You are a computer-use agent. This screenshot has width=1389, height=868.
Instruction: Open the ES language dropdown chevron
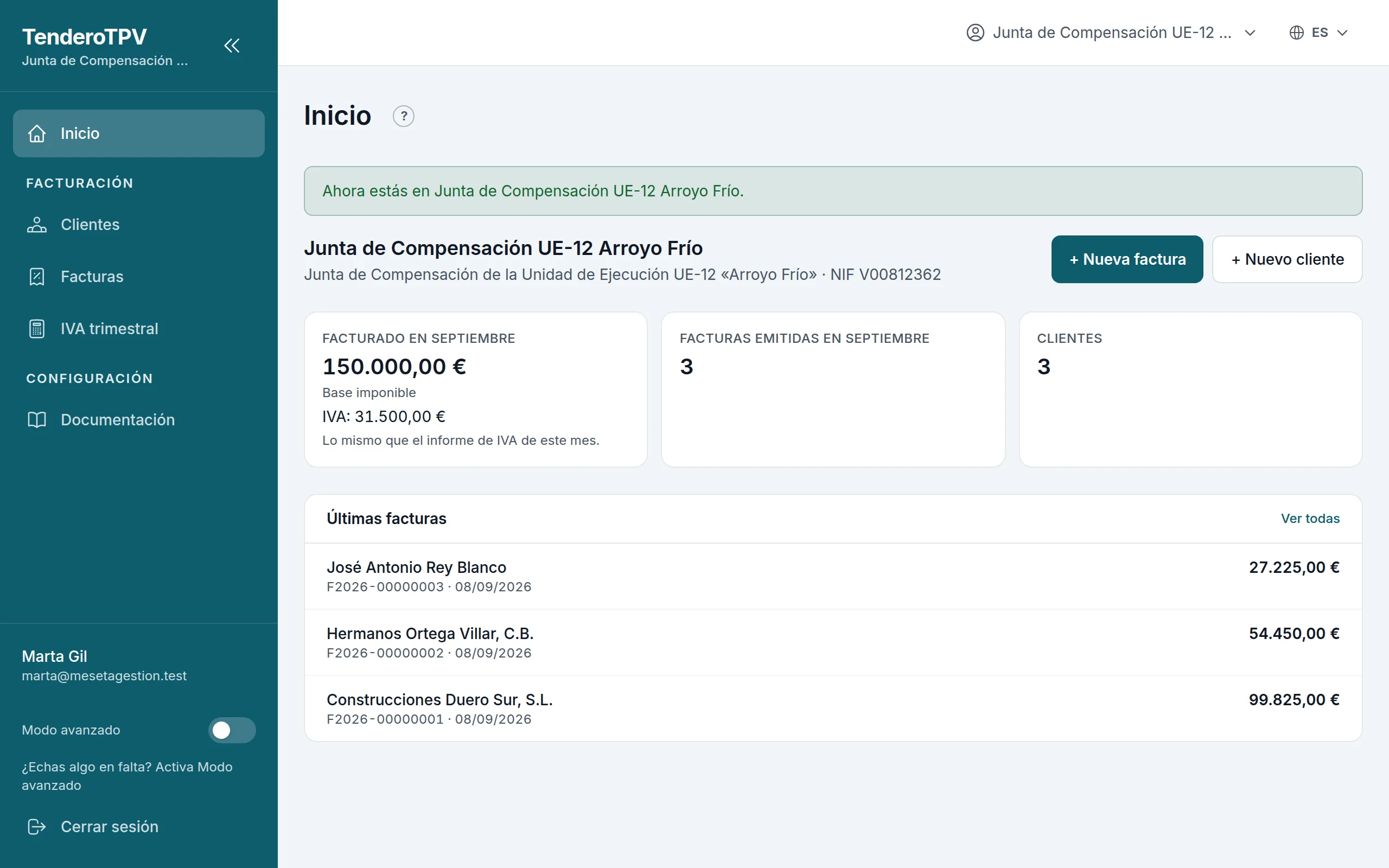click(x=1342, y=33)
